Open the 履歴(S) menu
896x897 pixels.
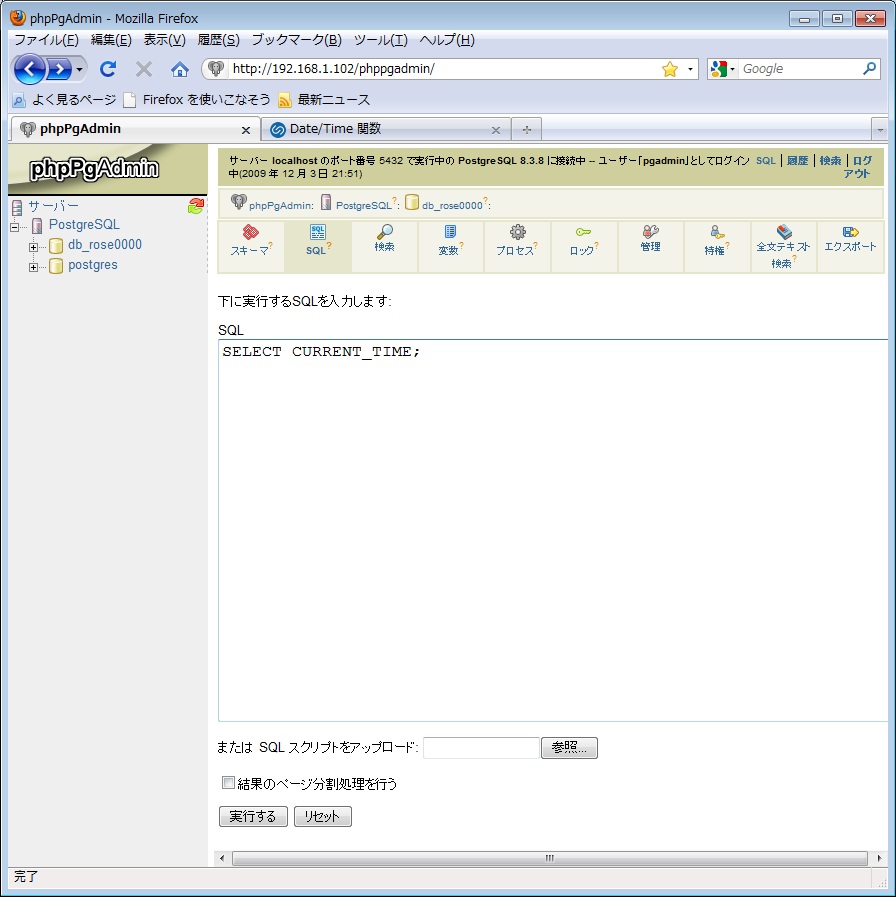click(219, 40)
